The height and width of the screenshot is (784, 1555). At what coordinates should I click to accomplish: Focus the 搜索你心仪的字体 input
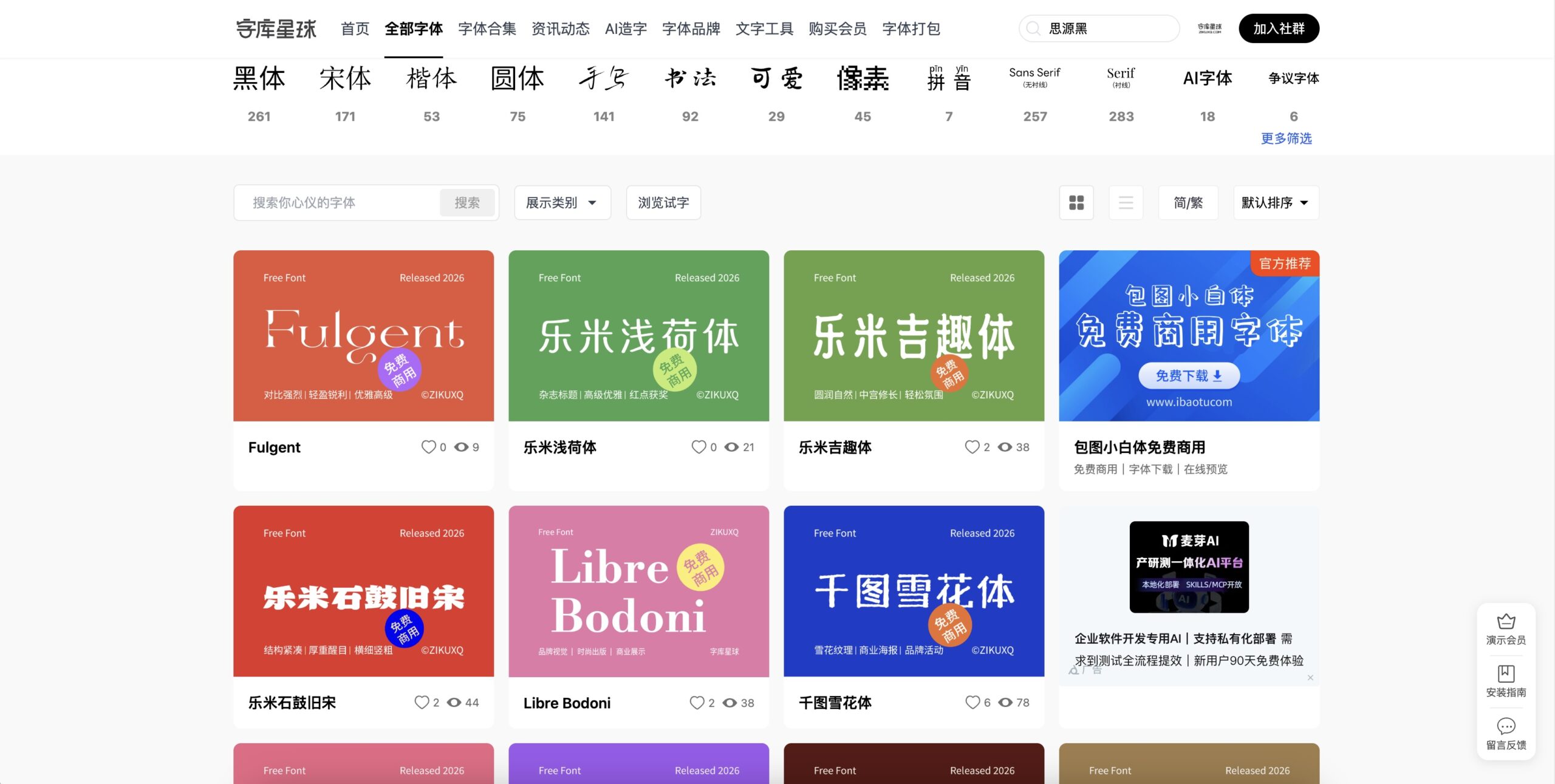click(x=337, y=203)
